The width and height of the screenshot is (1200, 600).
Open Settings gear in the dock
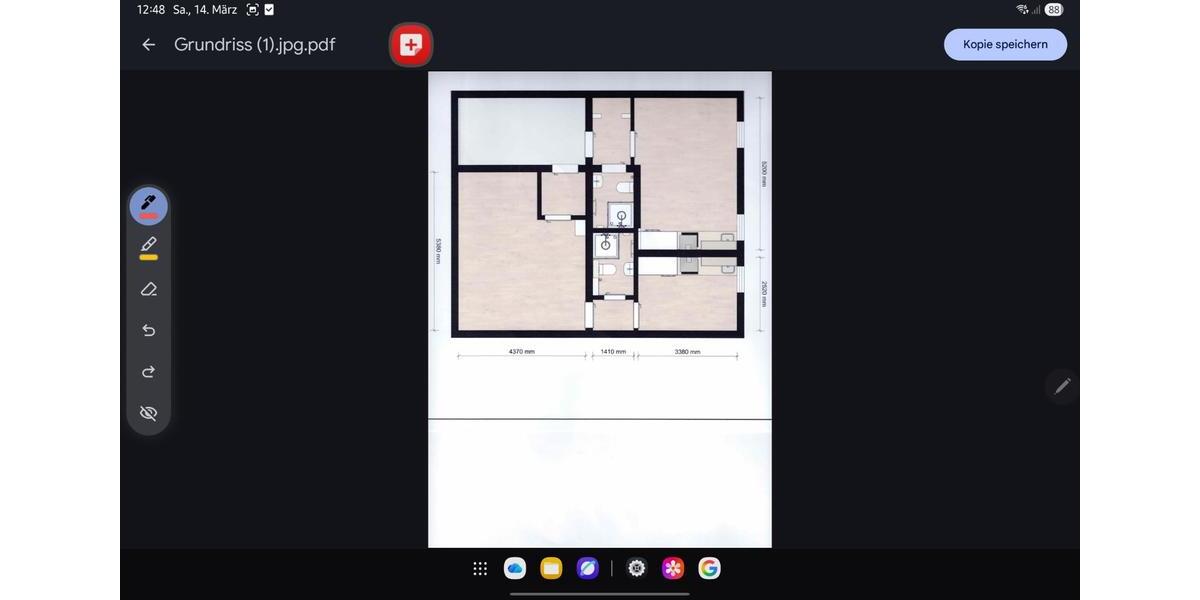tap(637, 568)
